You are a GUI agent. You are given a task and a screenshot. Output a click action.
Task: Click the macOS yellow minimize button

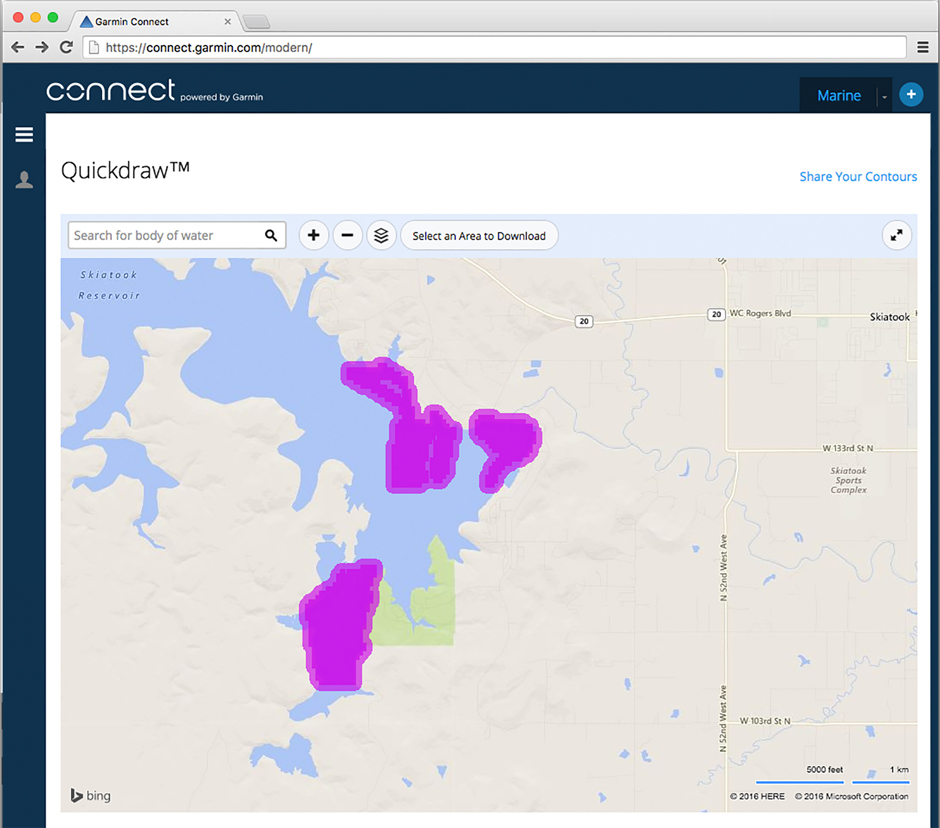click(35, 17)
